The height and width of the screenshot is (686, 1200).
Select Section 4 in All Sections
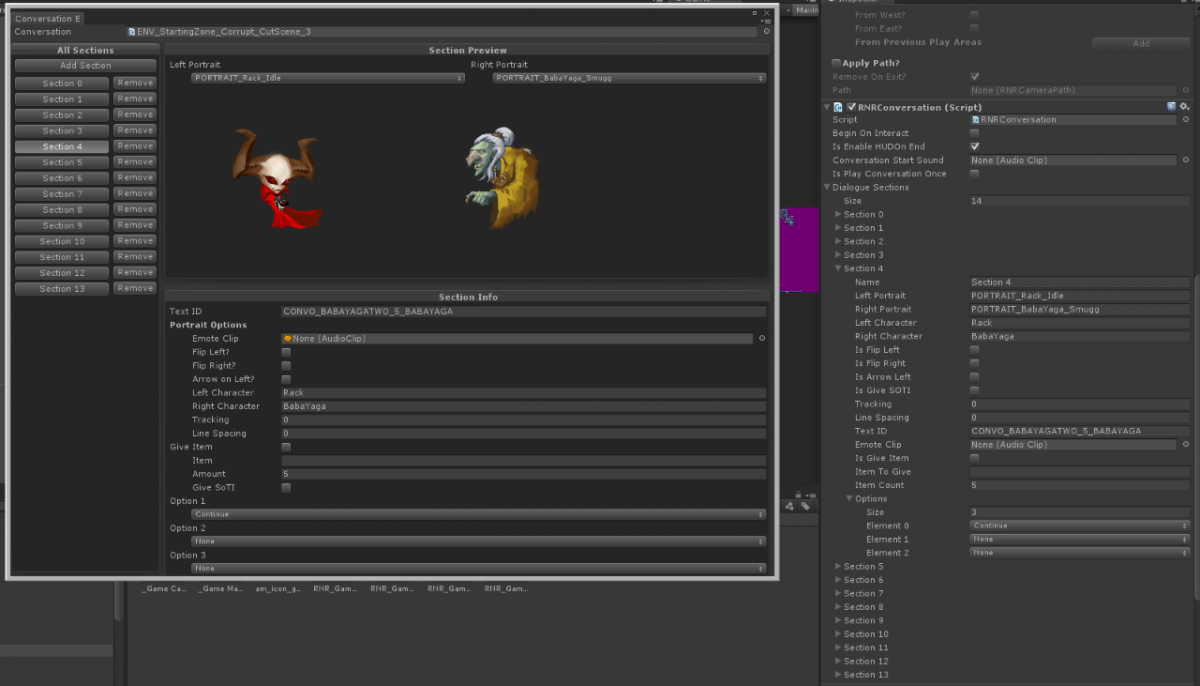click(62, 147)
